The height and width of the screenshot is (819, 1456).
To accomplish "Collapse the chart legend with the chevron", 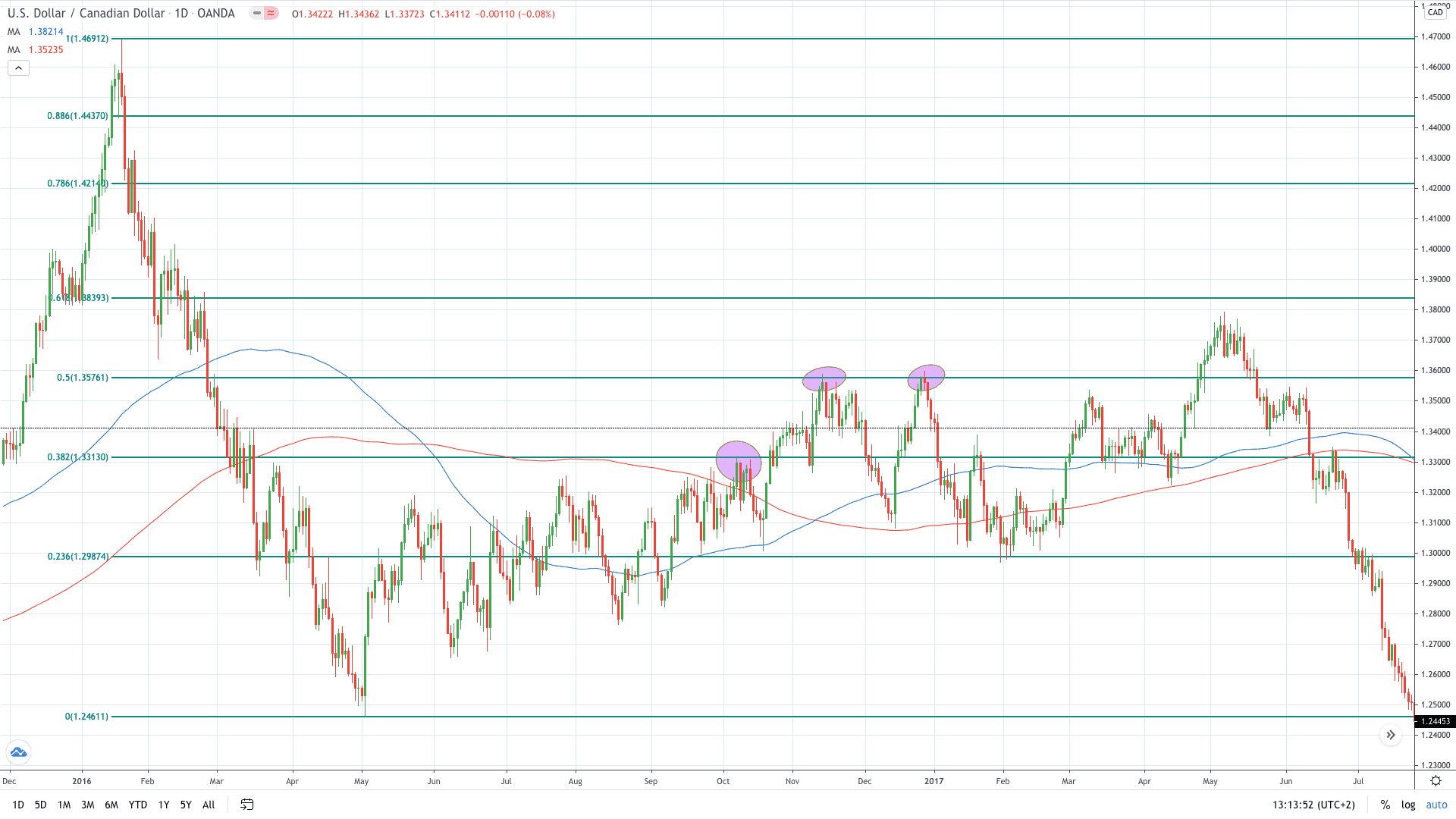I will 17,67.
